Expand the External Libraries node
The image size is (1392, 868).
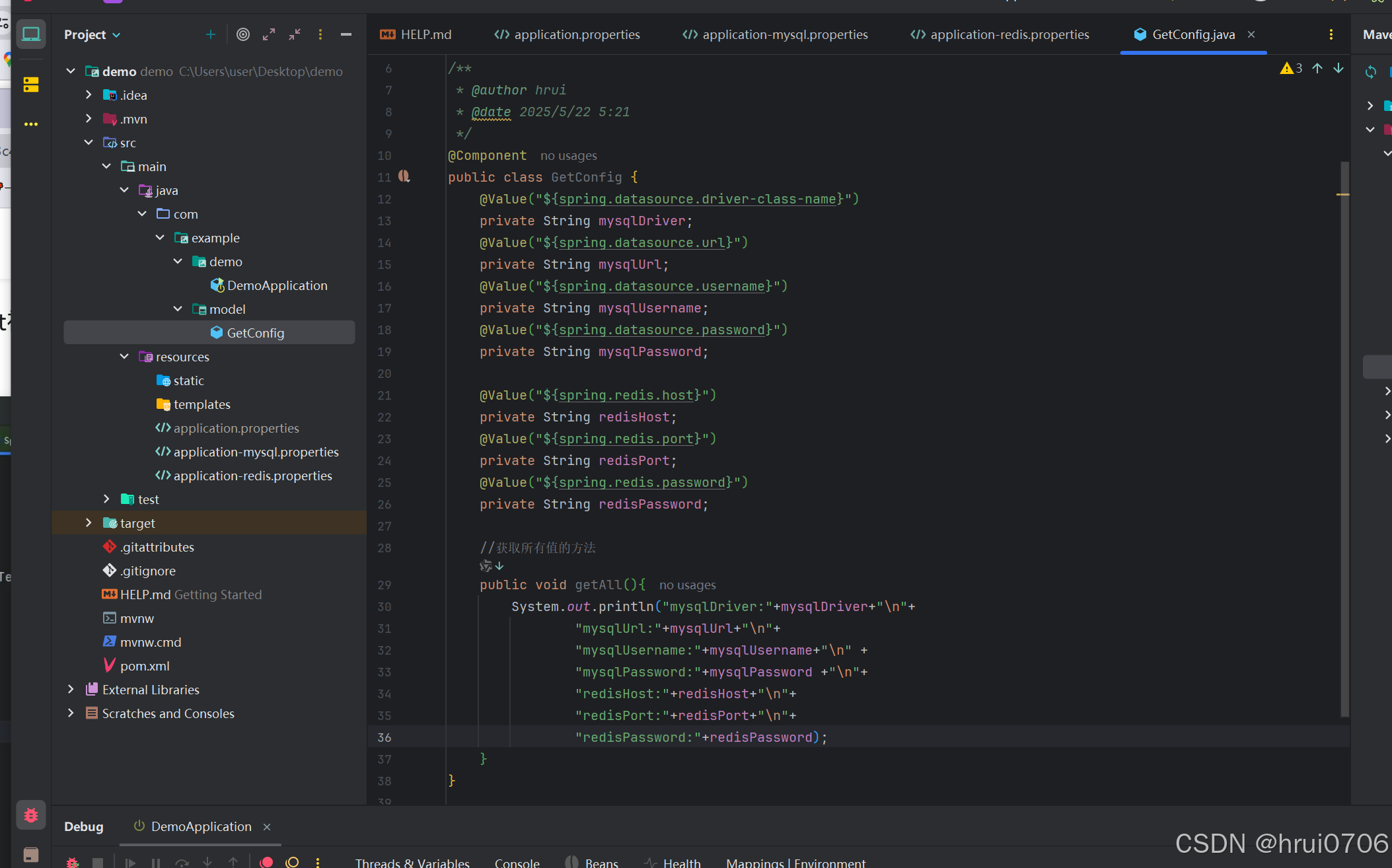(x=71, y=690)
